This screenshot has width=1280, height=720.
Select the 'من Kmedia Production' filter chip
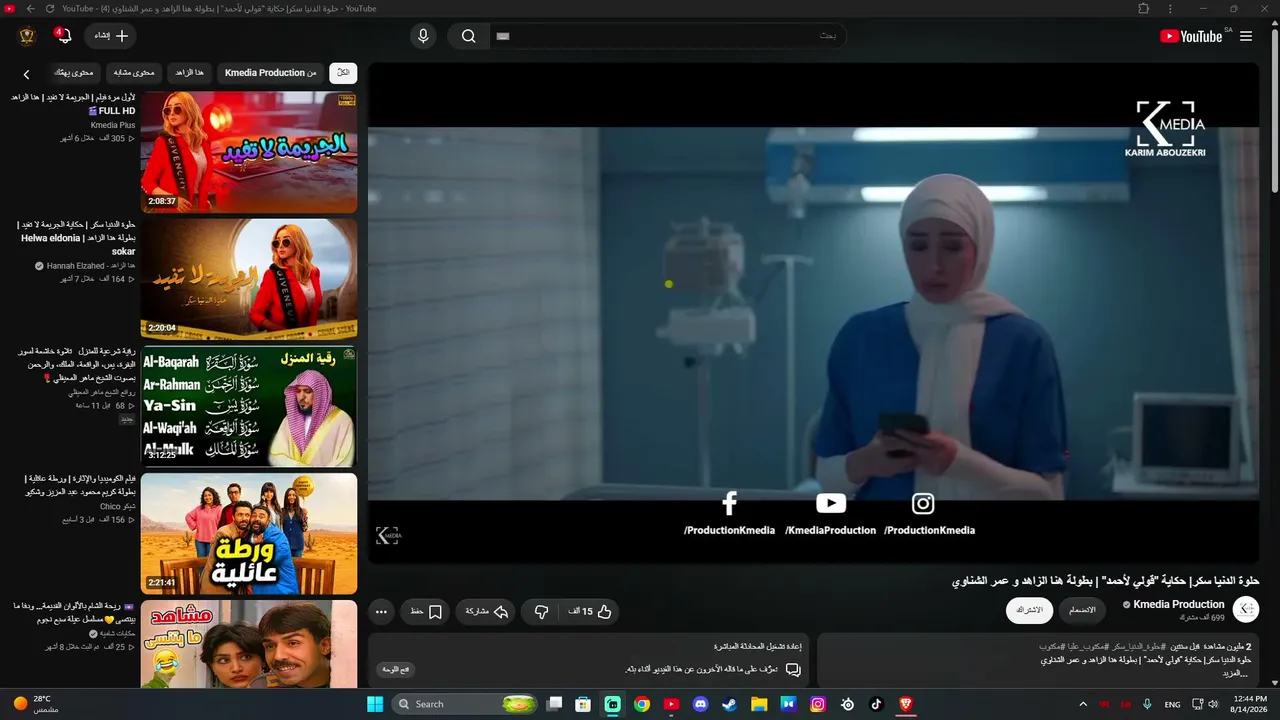[270, 73]
